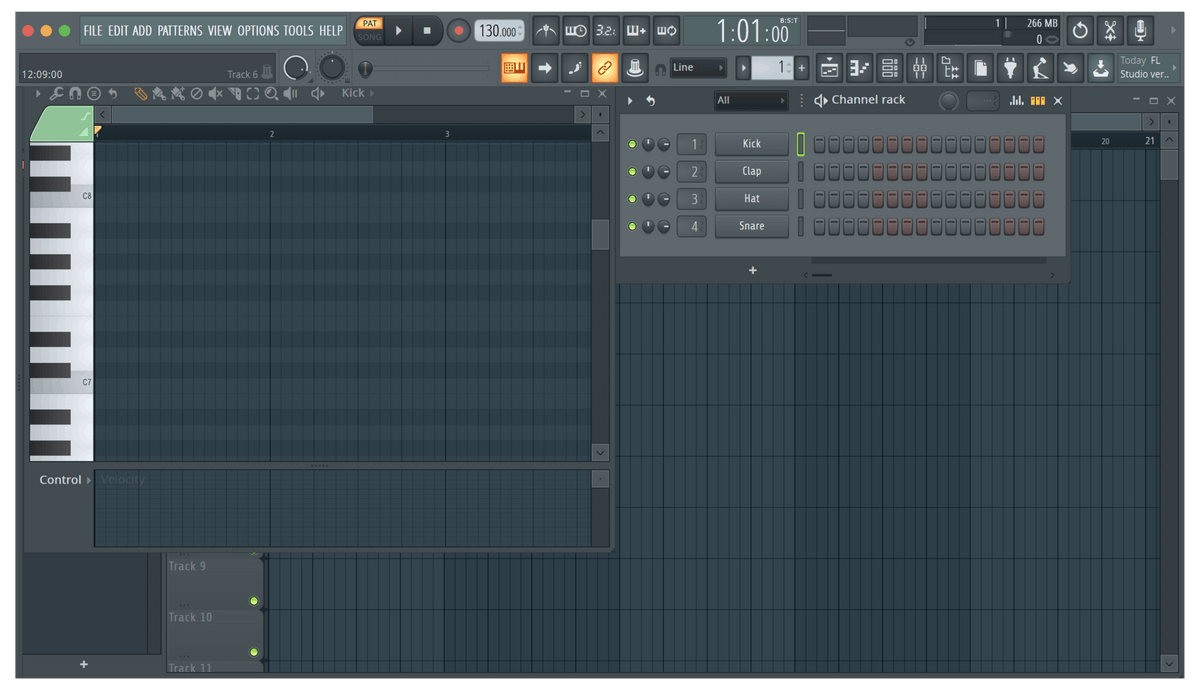Open the channel filter dropdown showing All
This screenshot has width=1200, height=698.
tap(750, 100)
